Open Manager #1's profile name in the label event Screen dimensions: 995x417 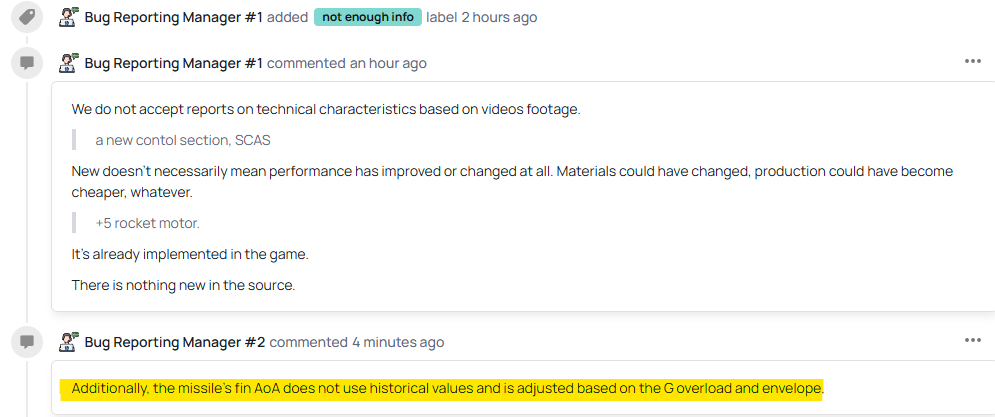coord(173,17)
